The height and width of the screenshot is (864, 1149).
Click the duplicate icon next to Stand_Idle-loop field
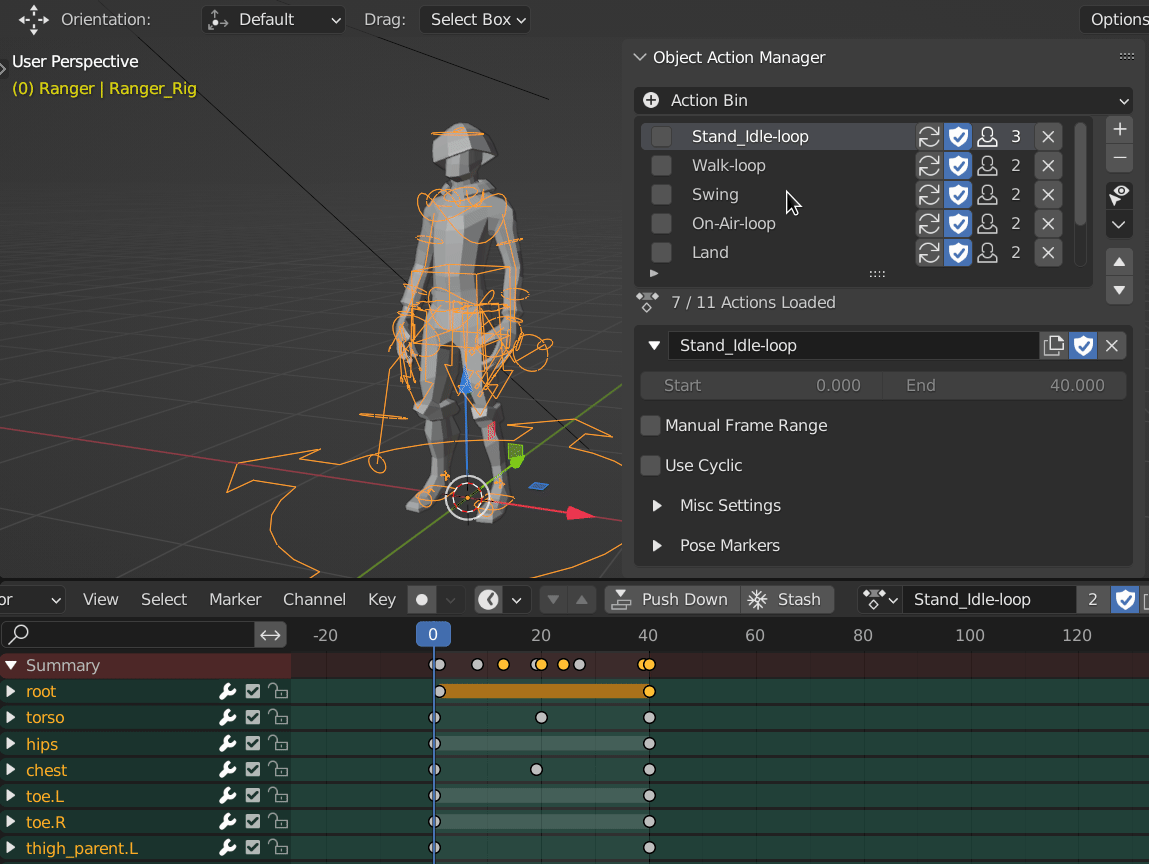point(1054,345)
